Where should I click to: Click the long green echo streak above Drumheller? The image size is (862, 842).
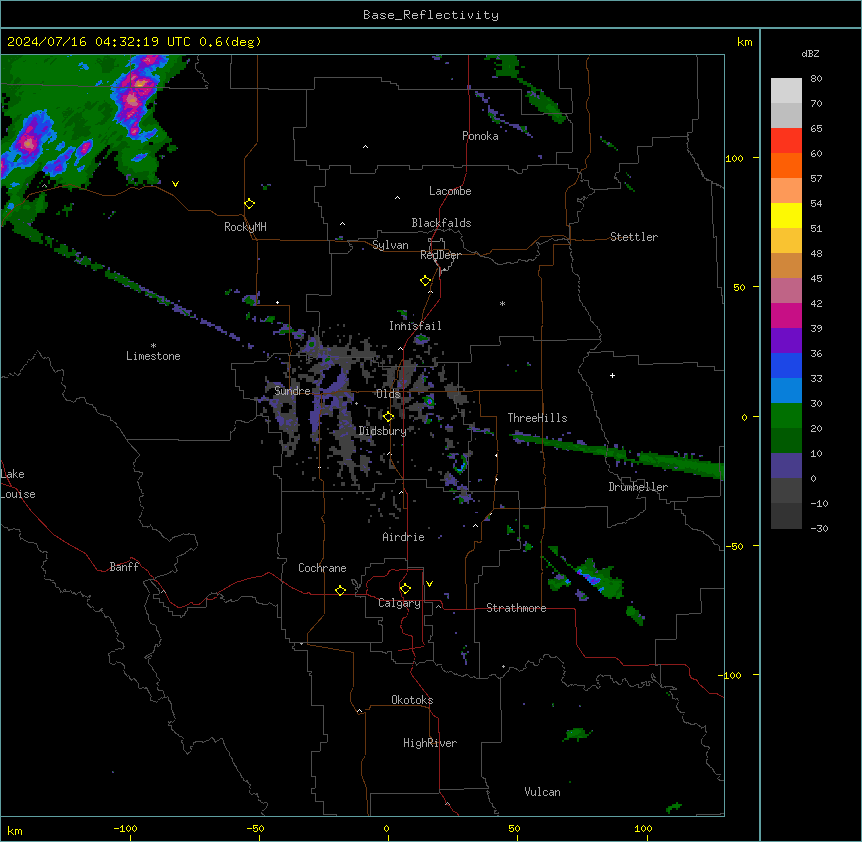click(x=616, y=454)
